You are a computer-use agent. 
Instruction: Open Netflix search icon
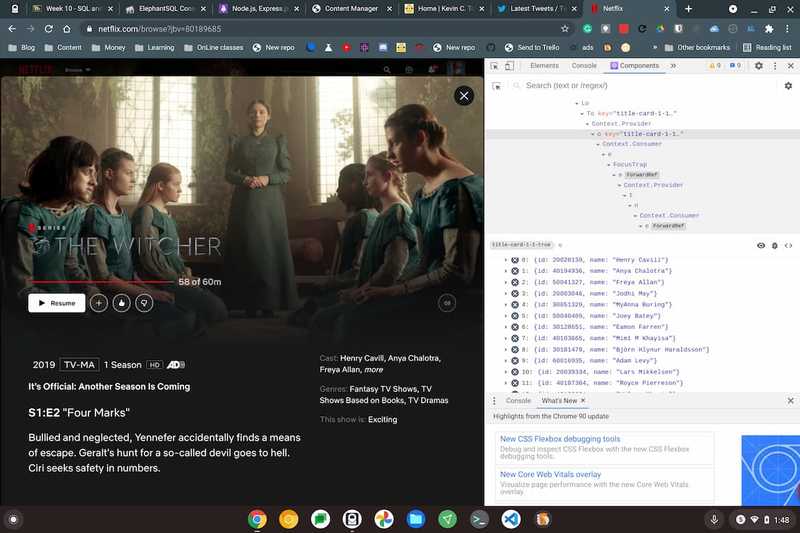pos(387,69)
